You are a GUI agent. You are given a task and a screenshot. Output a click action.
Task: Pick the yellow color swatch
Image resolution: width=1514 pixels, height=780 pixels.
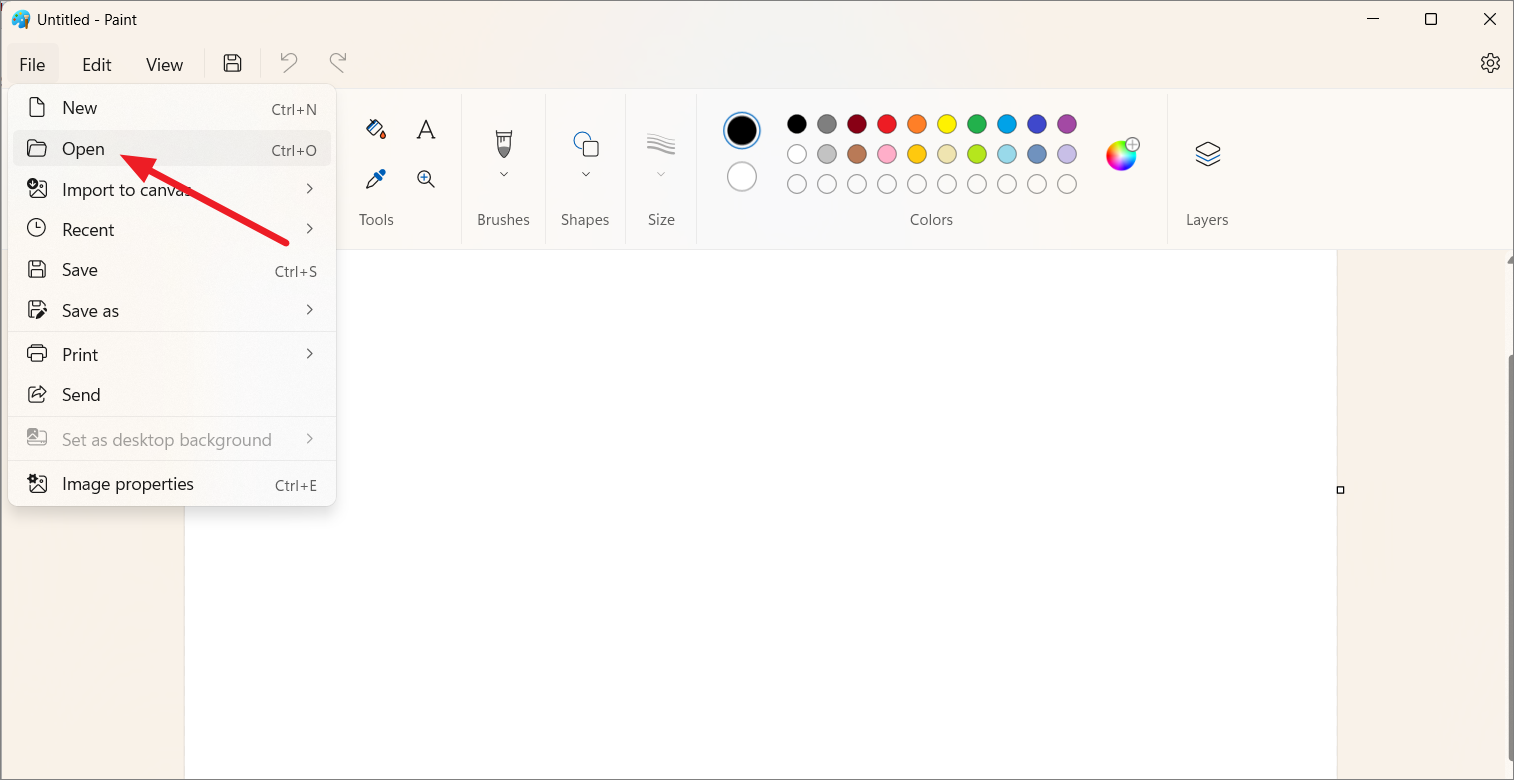[947, 124]
